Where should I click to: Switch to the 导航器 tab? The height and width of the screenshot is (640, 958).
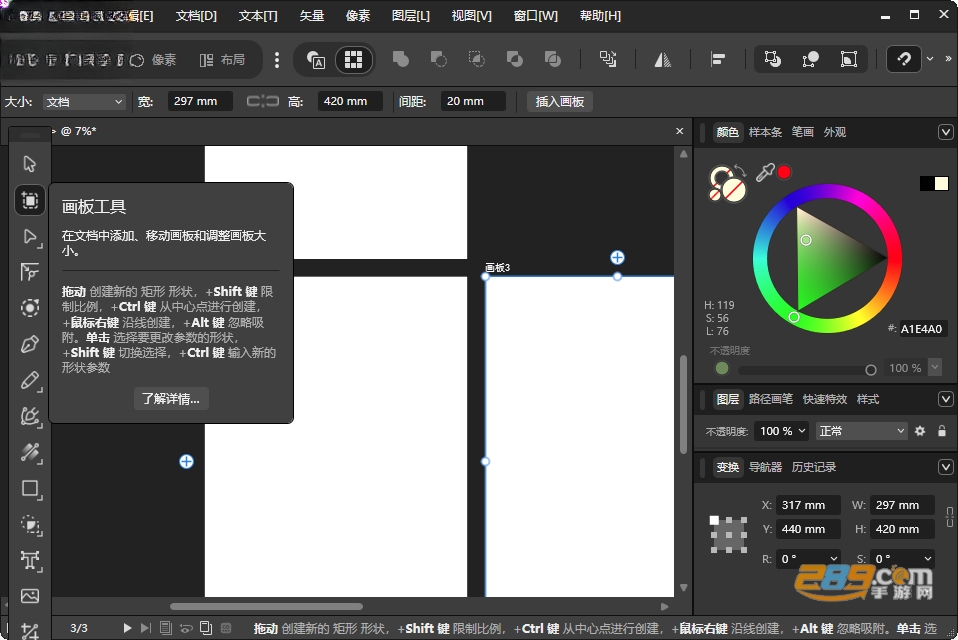tap(766, 467)
